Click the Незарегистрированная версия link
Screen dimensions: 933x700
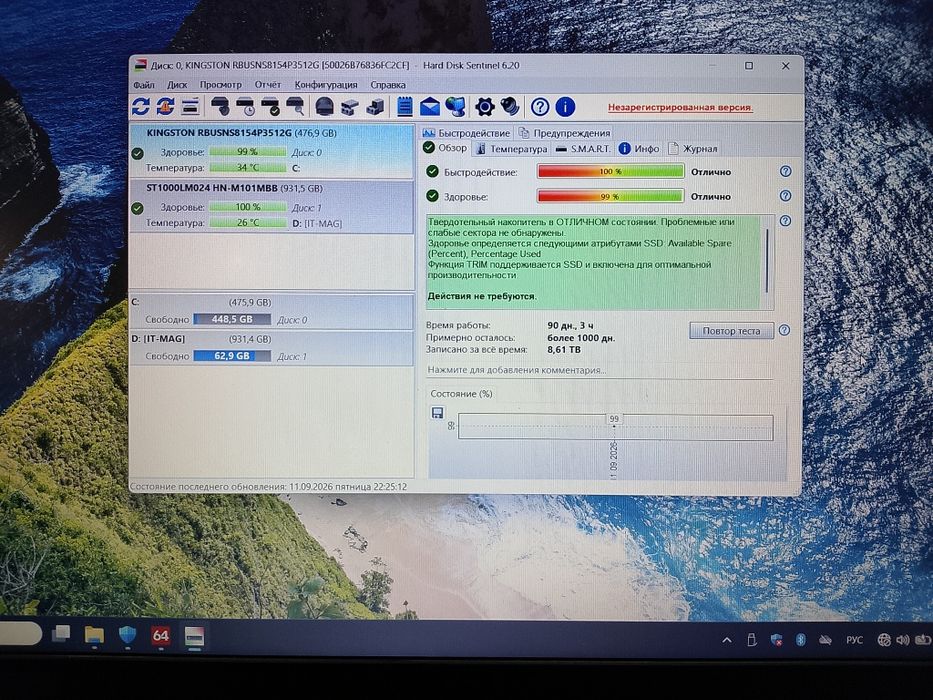(680, 107)
